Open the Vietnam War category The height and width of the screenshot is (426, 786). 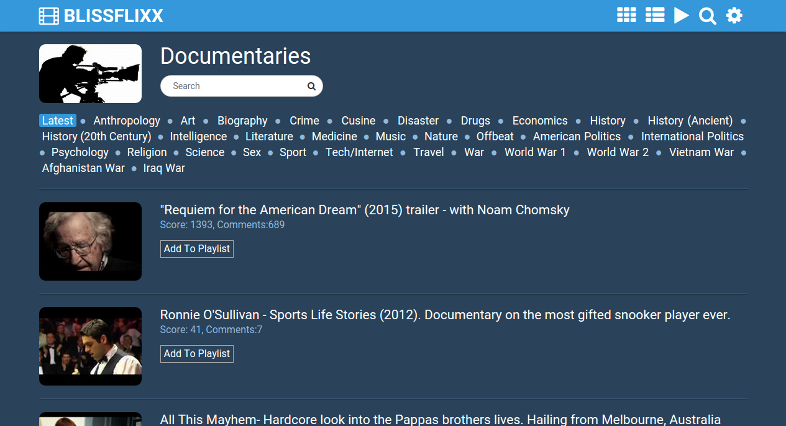[701, 152]
